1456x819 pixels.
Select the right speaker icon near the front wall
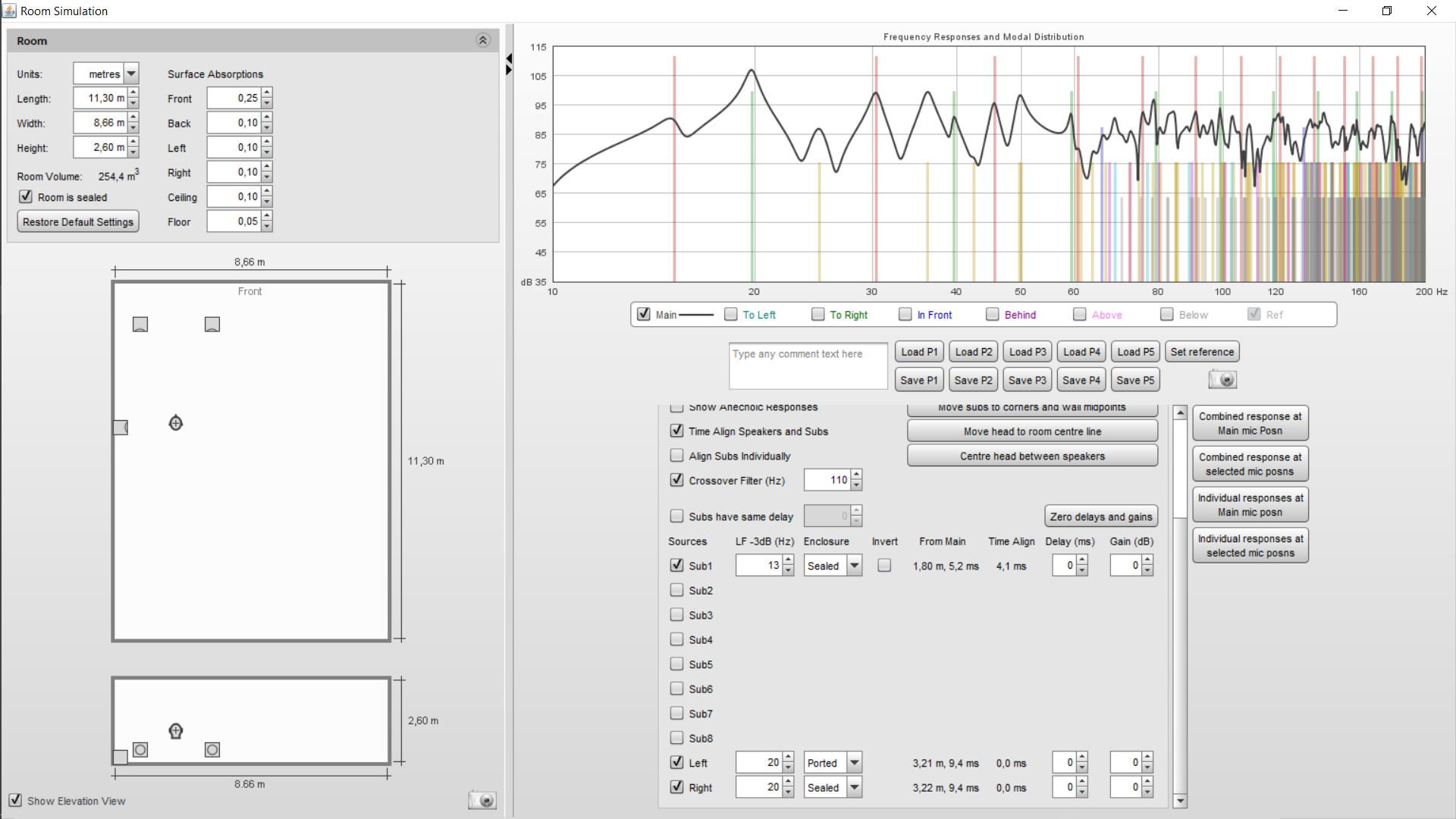pyautogui.click(x=212, y=325)
